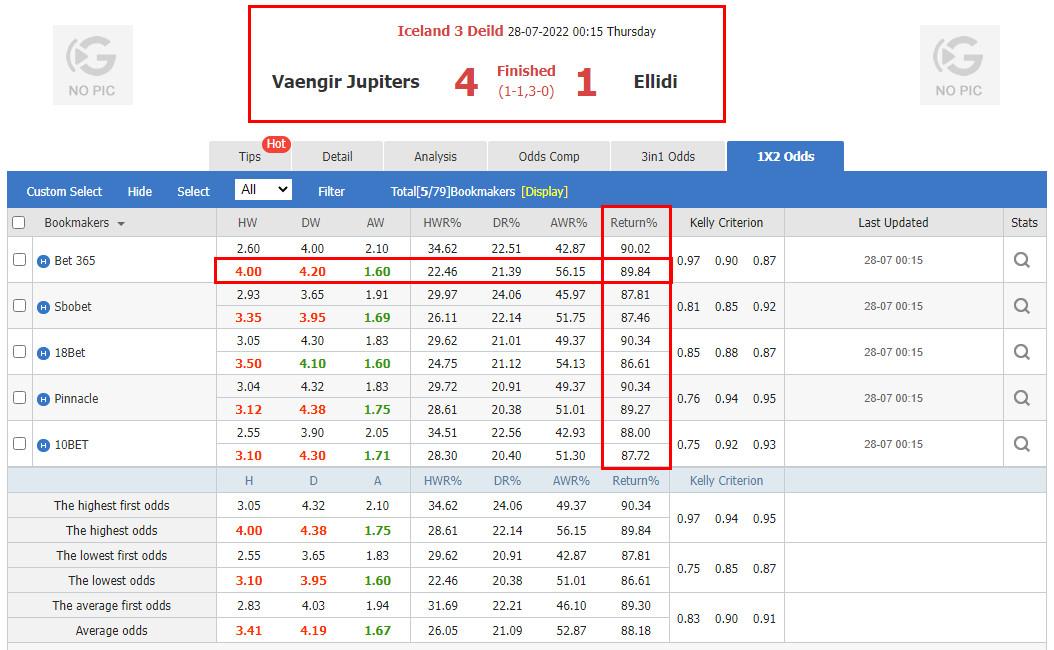Click Vaengir Jupiters team logo placeholder
The image size is (1054, 650).
[x=92, y=66]
